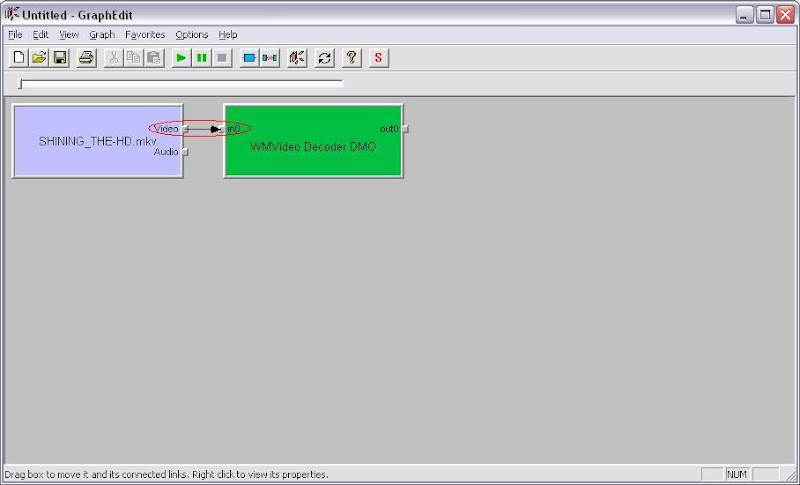800x485 pixels.
Task: Click the Copy toolbar icon
Action: click(x=133, y=58)
